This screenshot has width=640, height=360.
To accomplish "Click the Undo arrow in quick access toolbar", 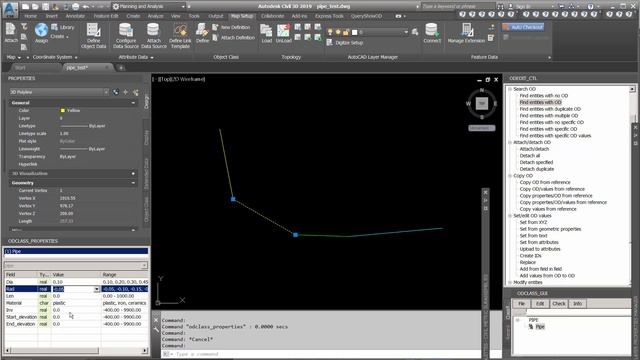I will (x=86, y=7).
